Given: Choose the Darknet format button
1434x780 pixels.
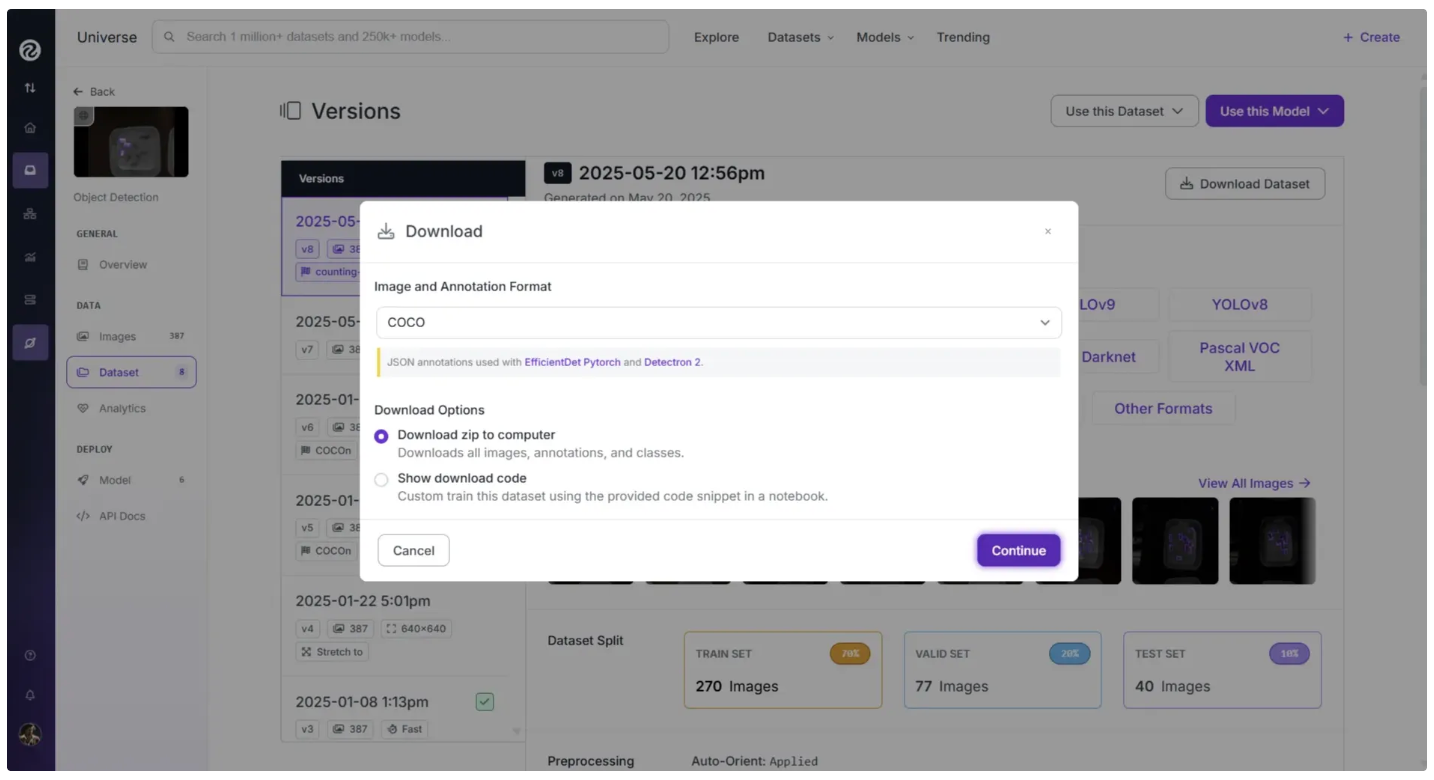Looking at the screenshot, I should pyautogui.click(x=1108, y=357).
